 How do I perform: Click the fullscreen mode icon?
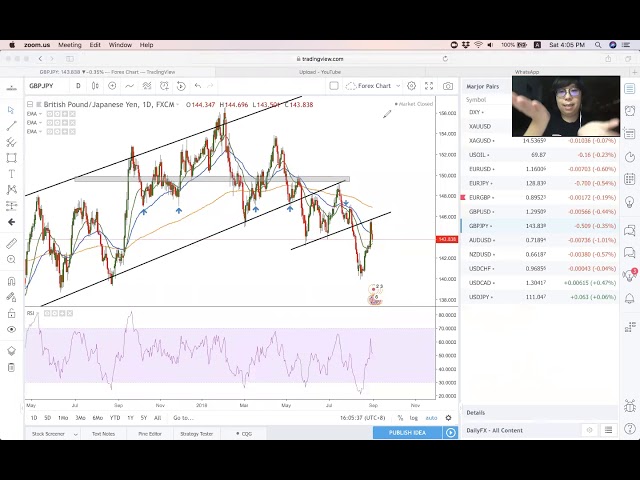(x=429, y=86)
